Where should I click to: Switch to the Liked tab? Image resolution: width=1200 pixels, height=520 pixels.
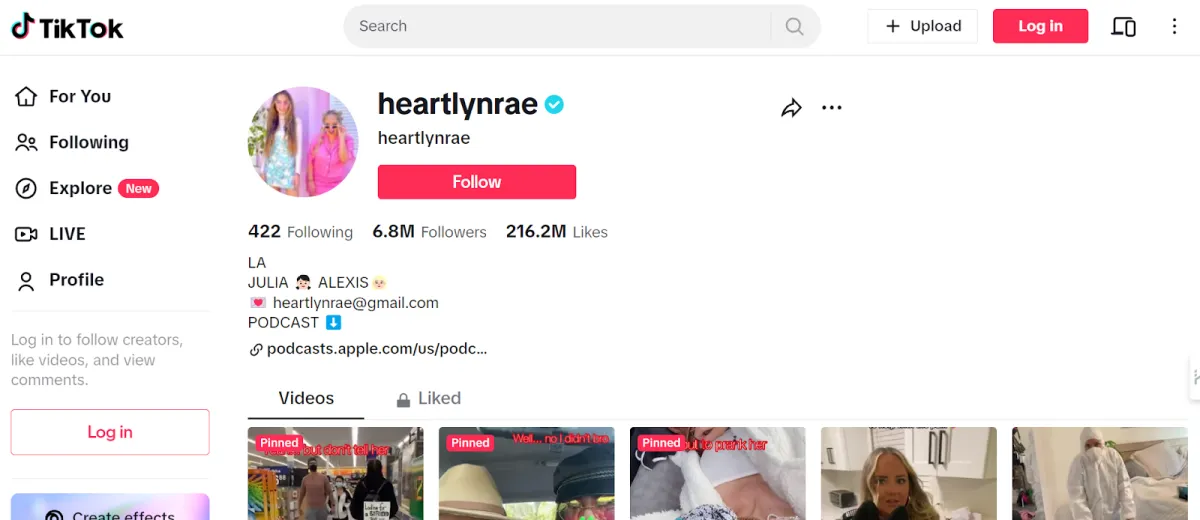pos(428,398)
